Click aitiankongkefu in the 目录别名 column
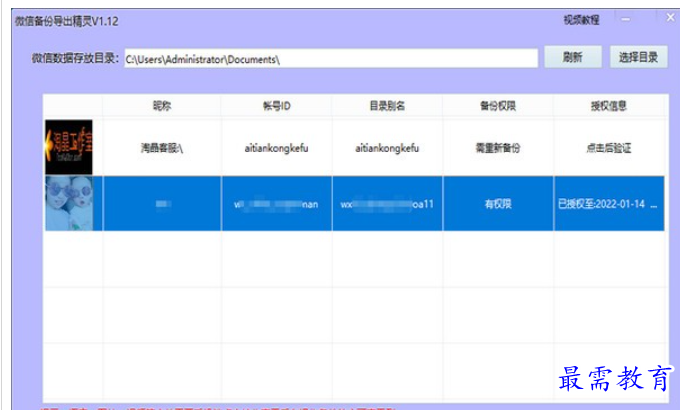This screenshot has height=410, width=680. [x=387, y=148]
